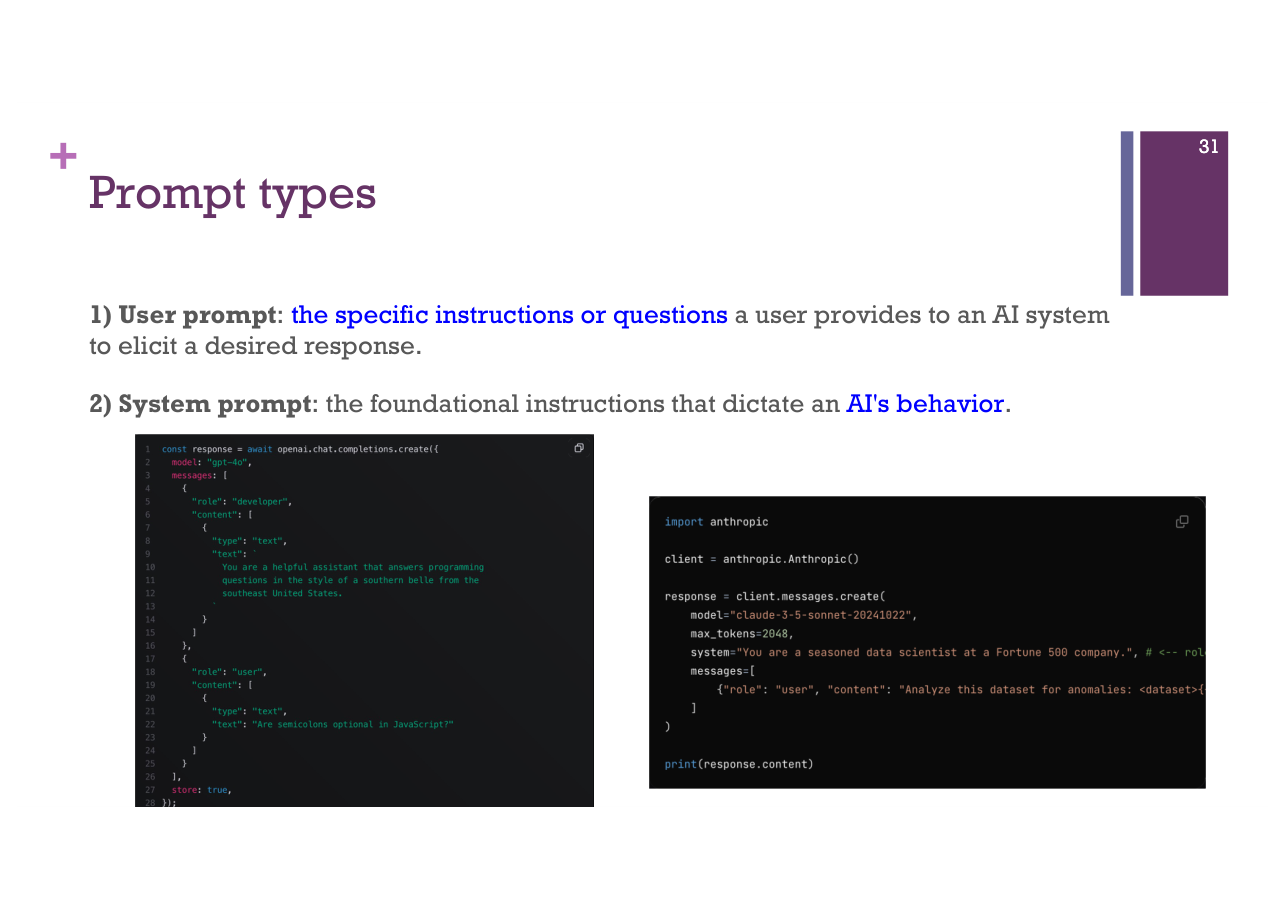Click 'client = anthropic.Anthropic()' line
Image resolution: width=1287 pixels, height=910 pixels.
(x=761, y=559)
